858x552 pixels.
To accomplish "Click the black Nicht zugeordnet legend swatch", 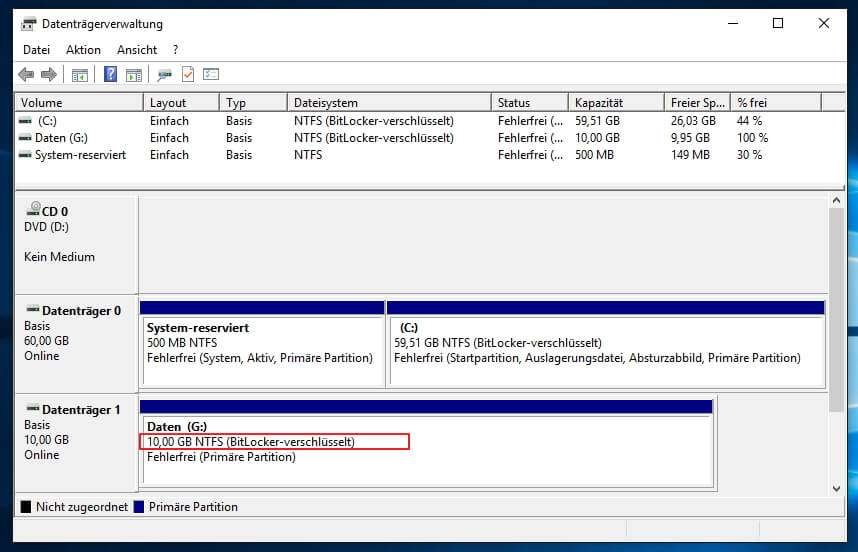I will pyautogui.click(x=26, y=507).
